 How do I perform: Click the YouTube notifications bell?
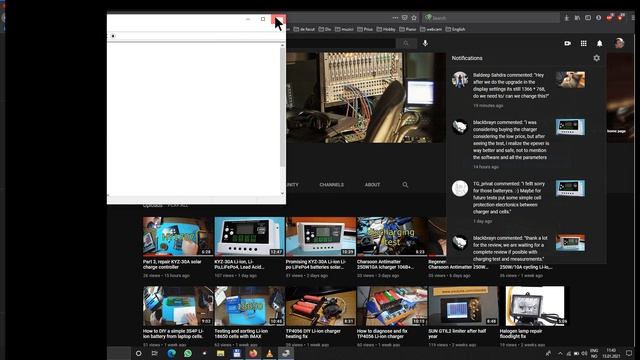(x=600, y=43)
